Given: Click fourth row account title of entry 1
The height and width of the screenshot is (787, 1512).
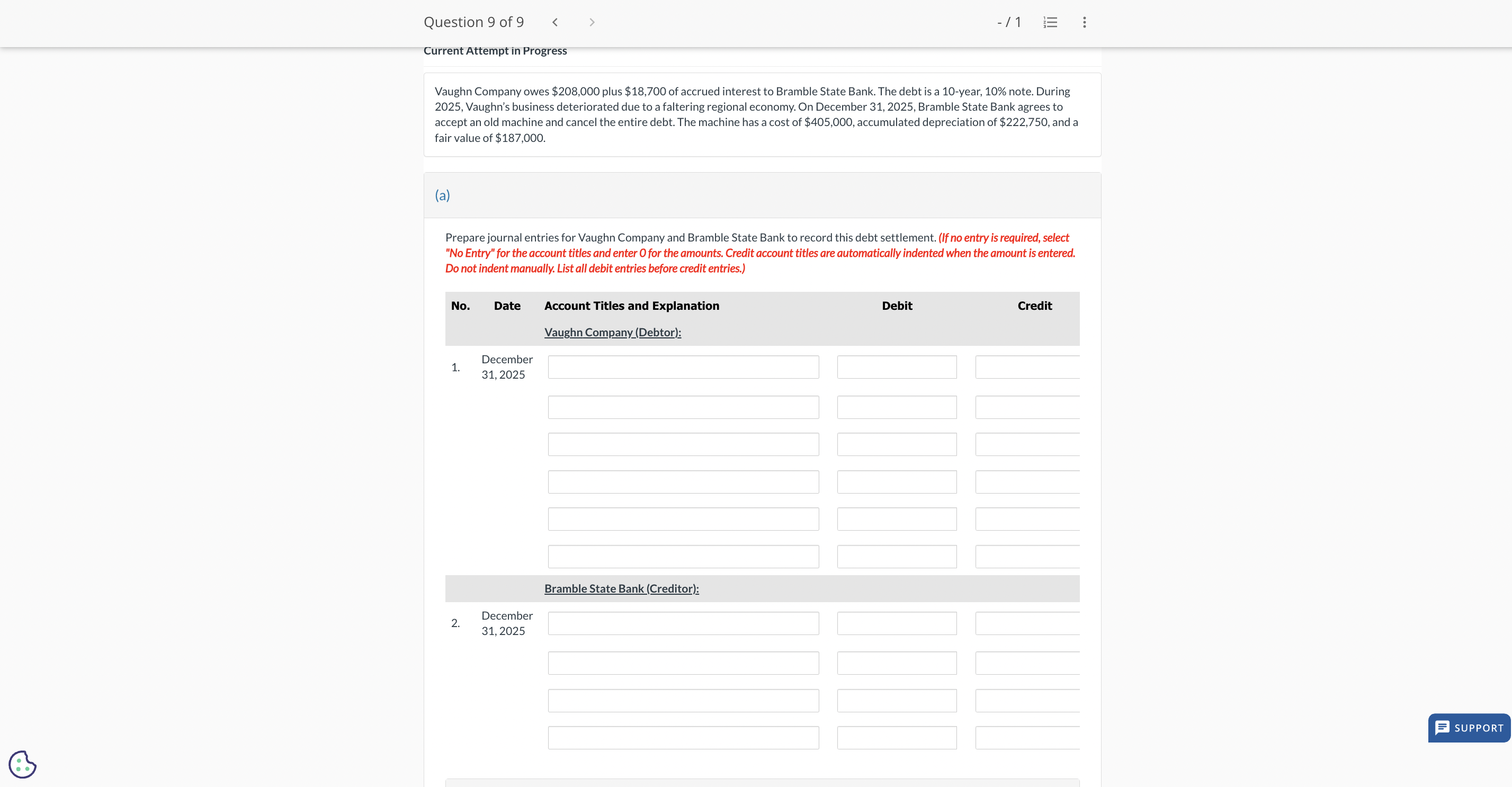Looking at the screenshot, I should tap(683, 482).
